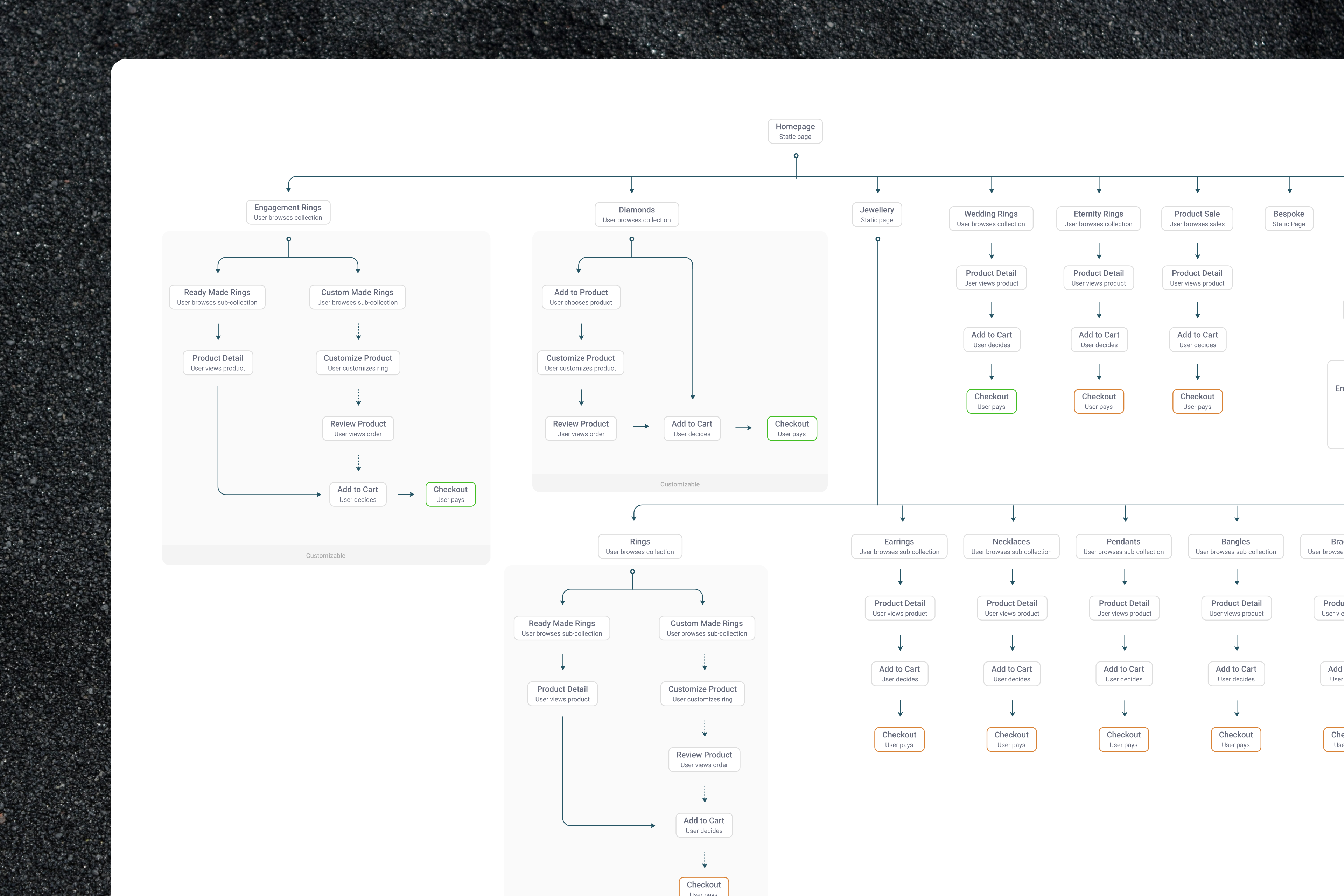
Task: Click orange Checkout under Earrings column
Action: pos(899,740)
